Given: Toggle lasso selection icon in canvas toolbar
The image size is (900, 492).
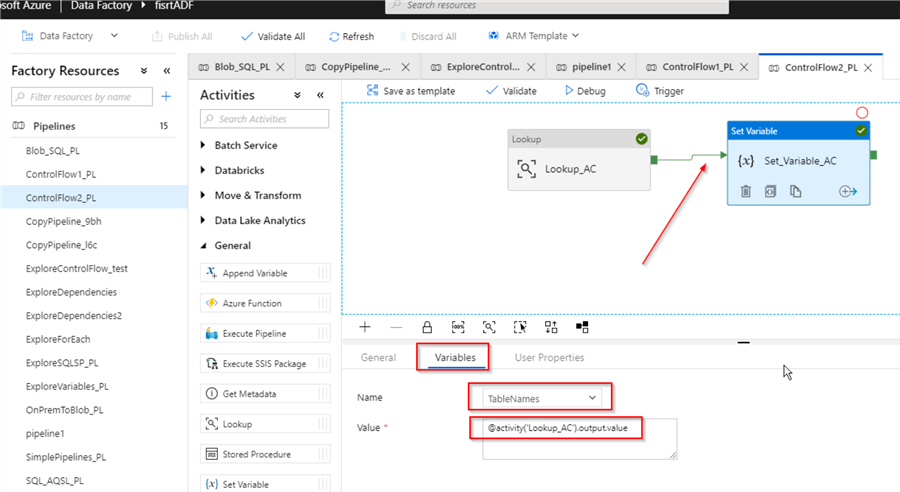Looking at the screenshot, I should [520, 327].
